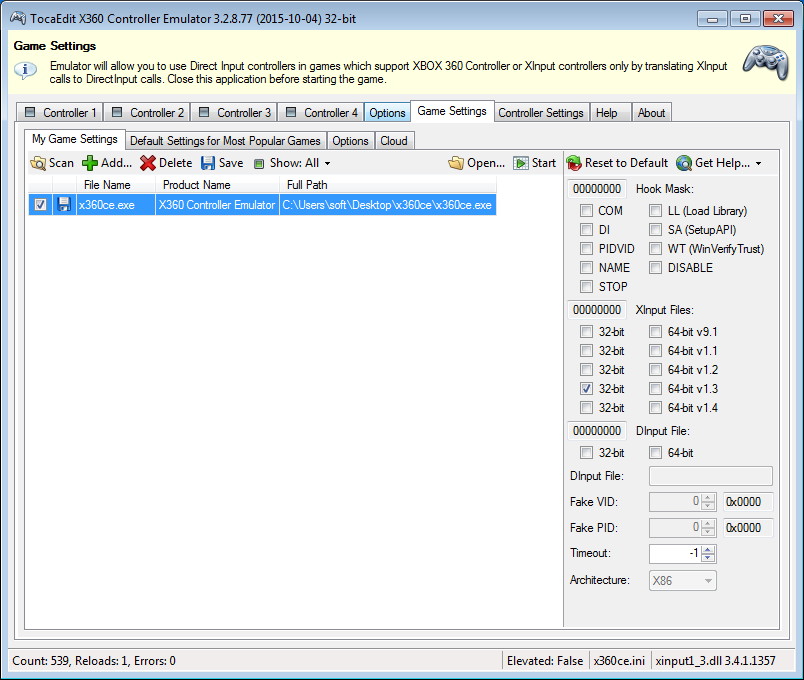This screenshot has width=804, height=680.
Task: Open the Controller Settings tab
Action: point(541,112)
